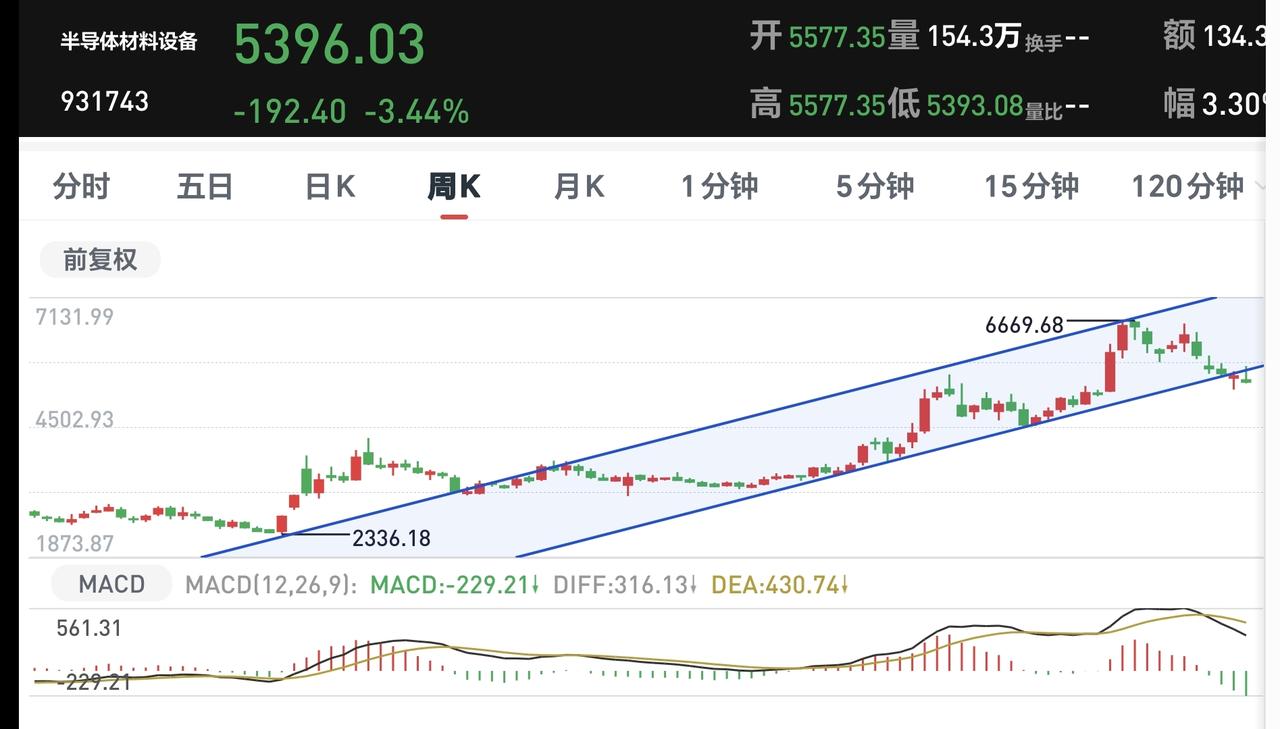Select the 五日 chart tab
The width and height of the screenshot is (1280, 729).
pos(205,187)
